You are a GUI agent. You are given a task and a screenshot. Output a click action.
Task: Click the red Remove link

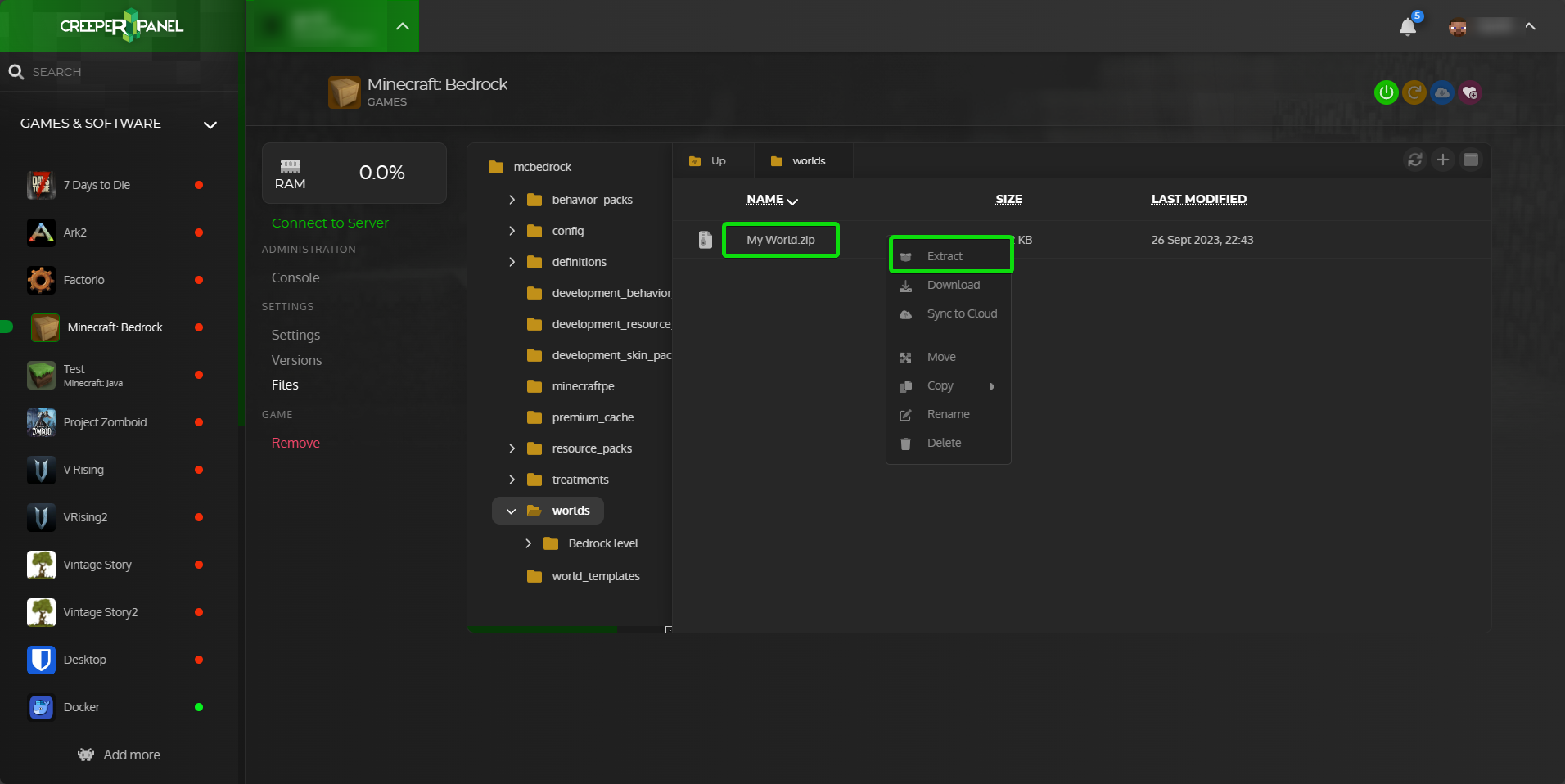pos(295,443)
